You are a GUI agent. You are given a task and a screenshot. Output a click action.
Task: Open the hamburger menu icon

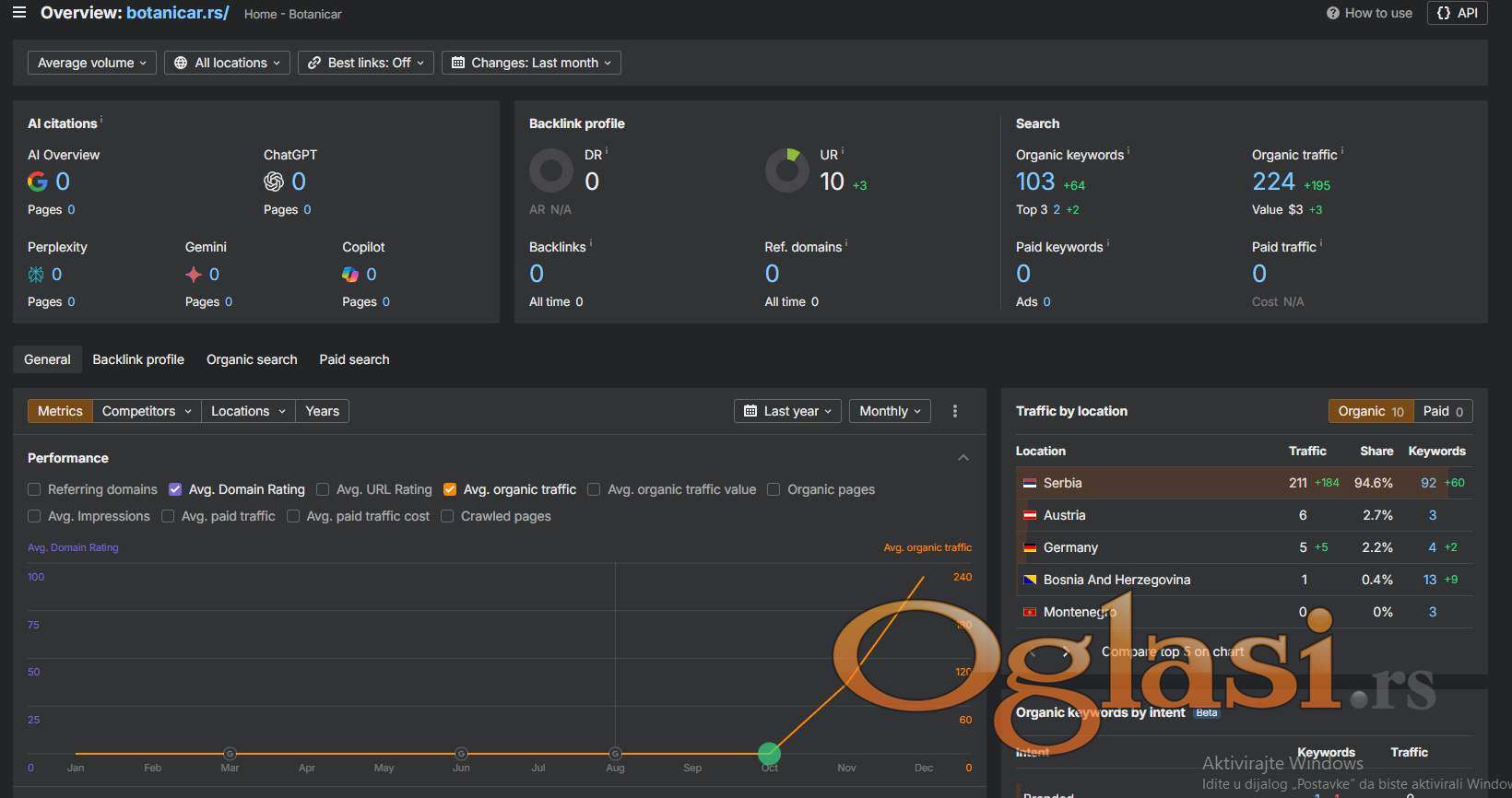(x=19, y=13)
